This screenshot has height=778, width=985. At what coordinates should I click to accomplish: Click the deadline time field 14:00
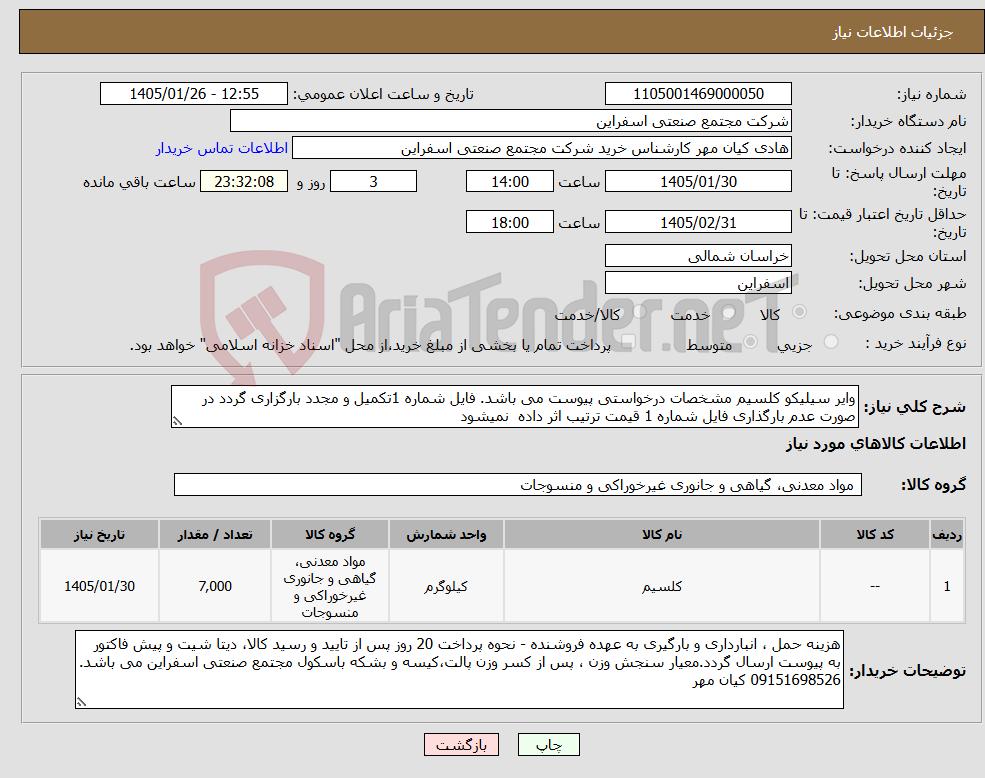click(509, 182)
